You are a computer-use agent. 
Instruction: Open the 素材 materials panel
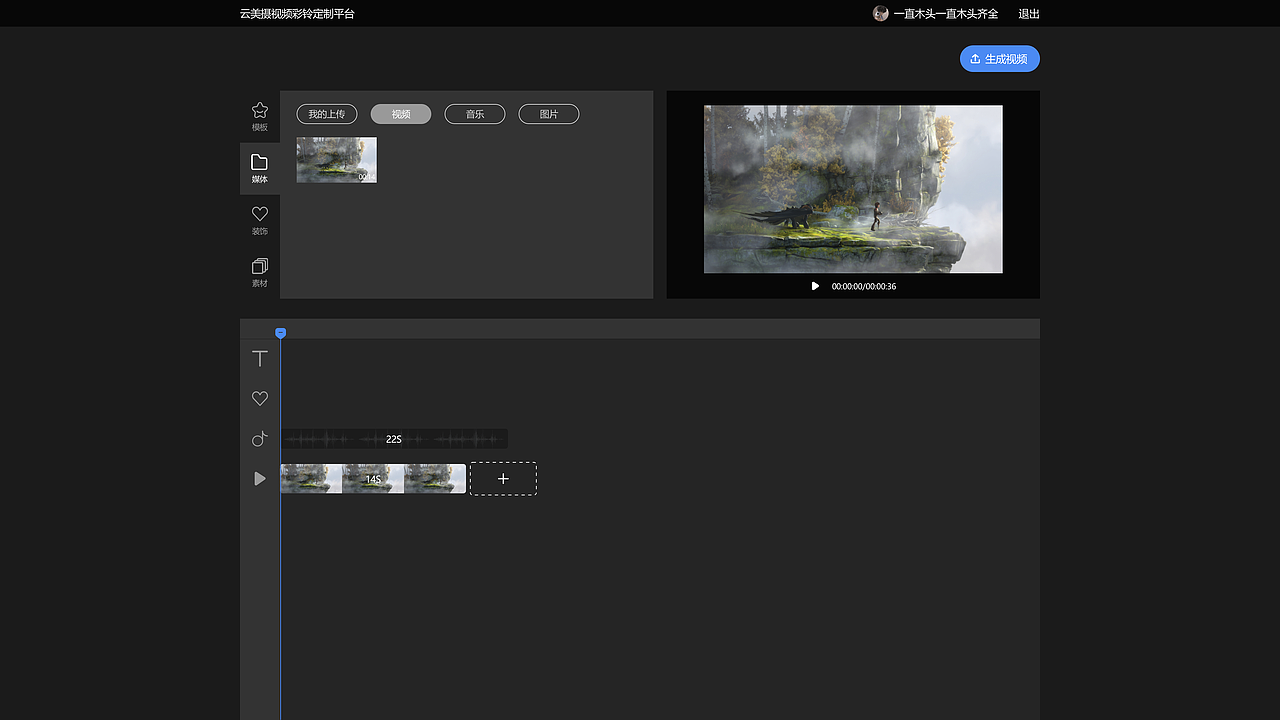[x=260, y=272]
